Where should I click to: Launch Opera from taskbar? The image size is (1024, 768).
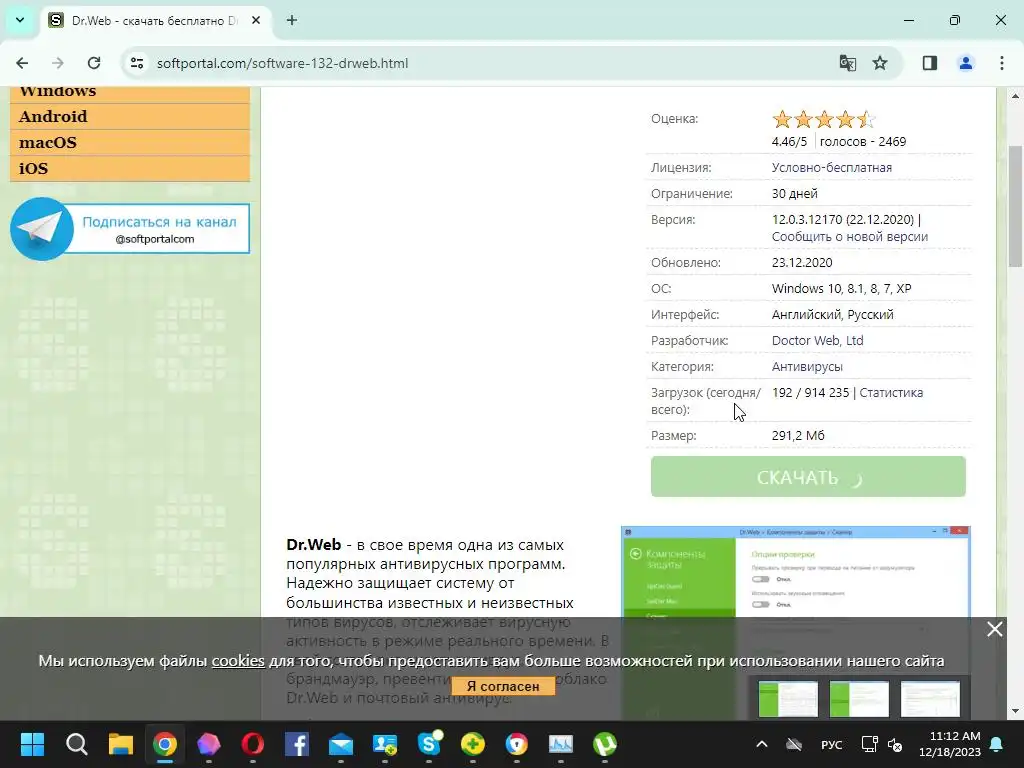(253, 744)
